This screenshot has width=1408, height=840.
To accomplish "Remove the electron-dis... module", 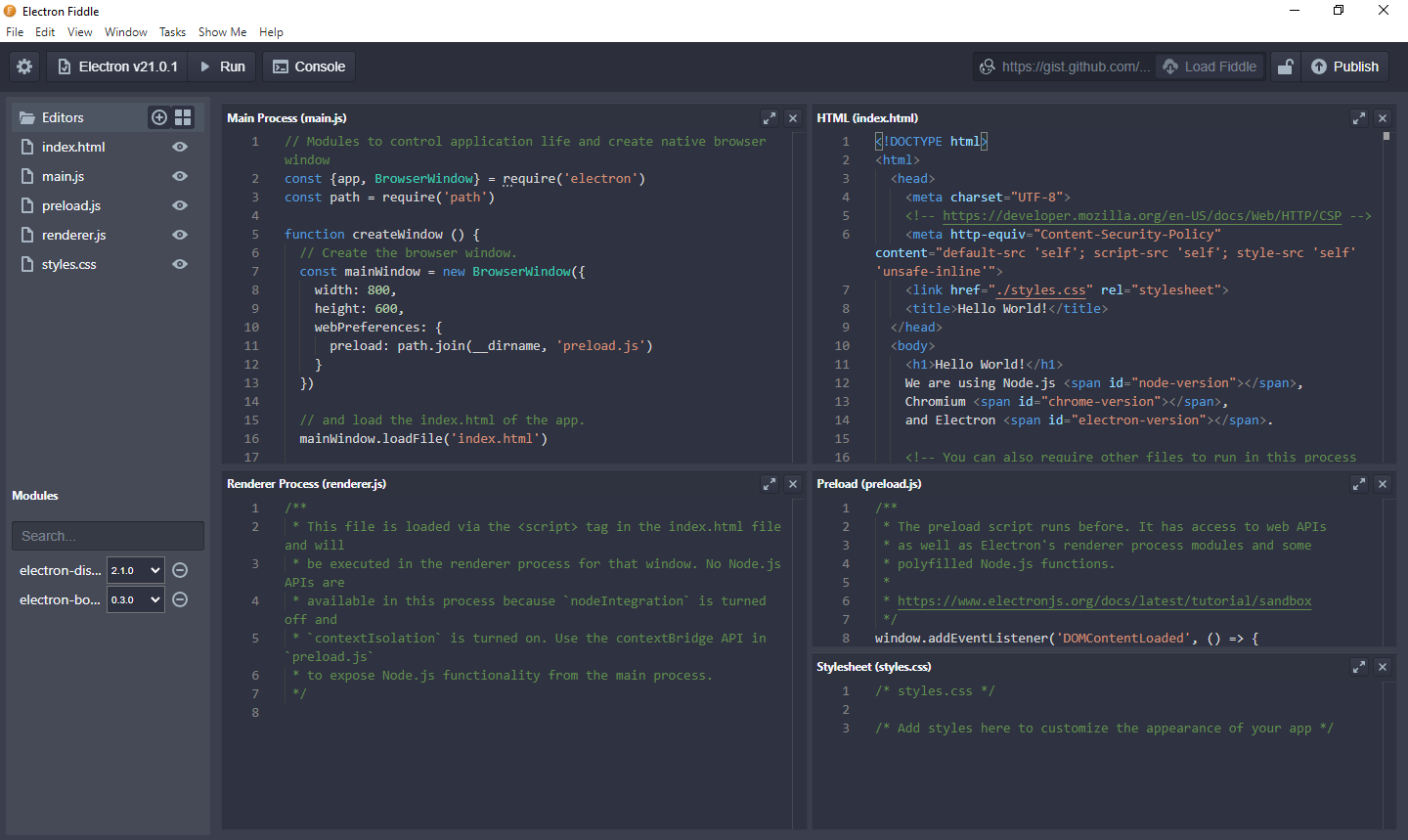I will click(180, 570).
